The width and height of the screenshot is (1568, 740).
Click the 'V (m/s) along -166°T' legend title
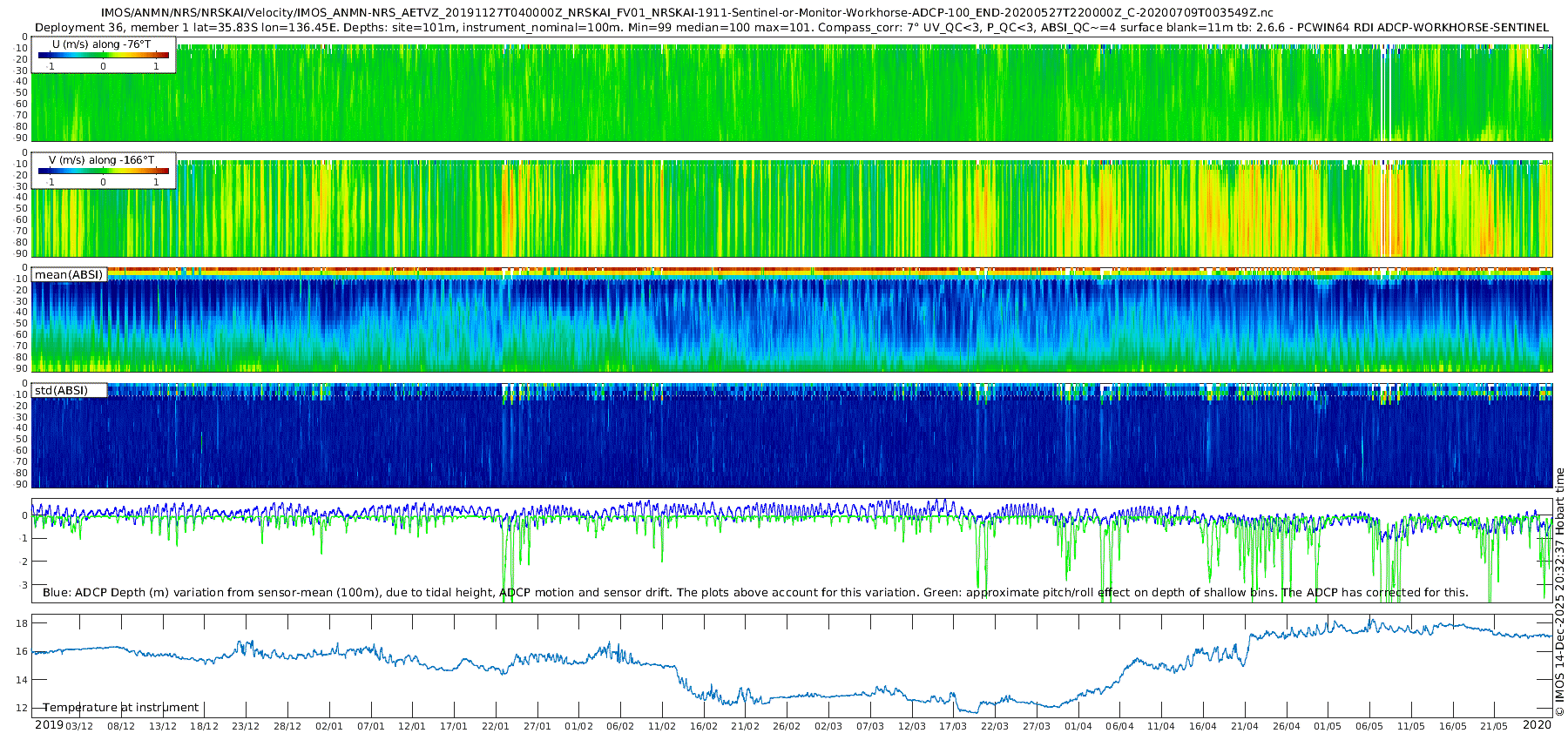click(x=102, y=160)
